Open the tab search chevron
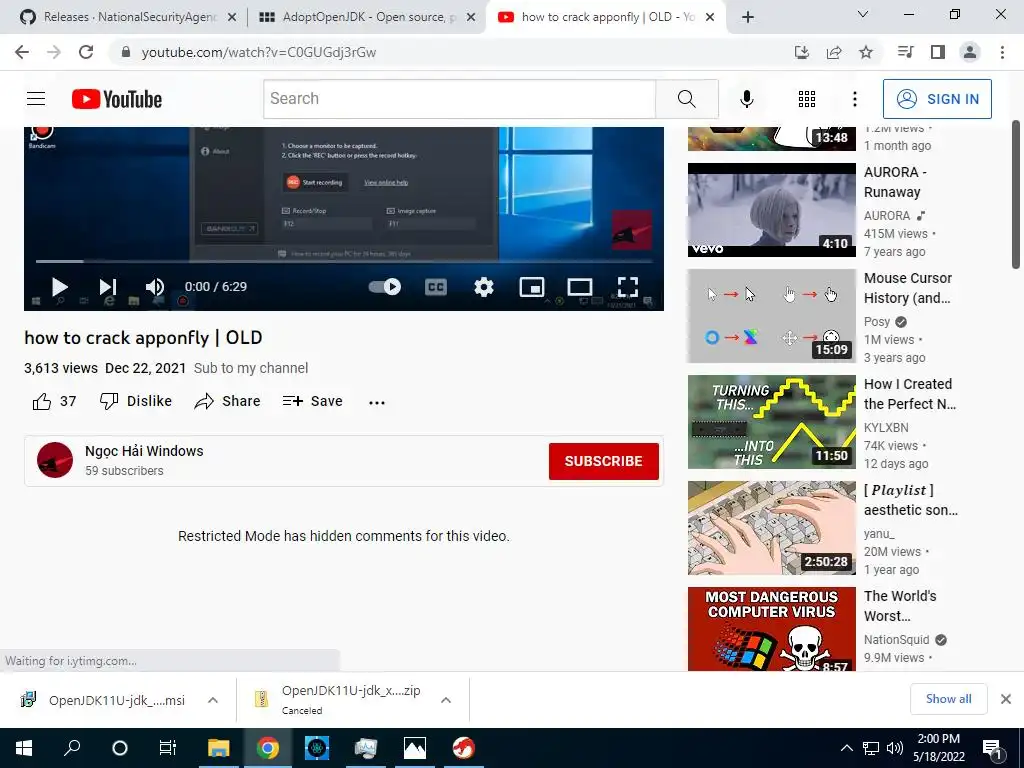The width and height of the screenshot is (1024, 768). point(863,14)
